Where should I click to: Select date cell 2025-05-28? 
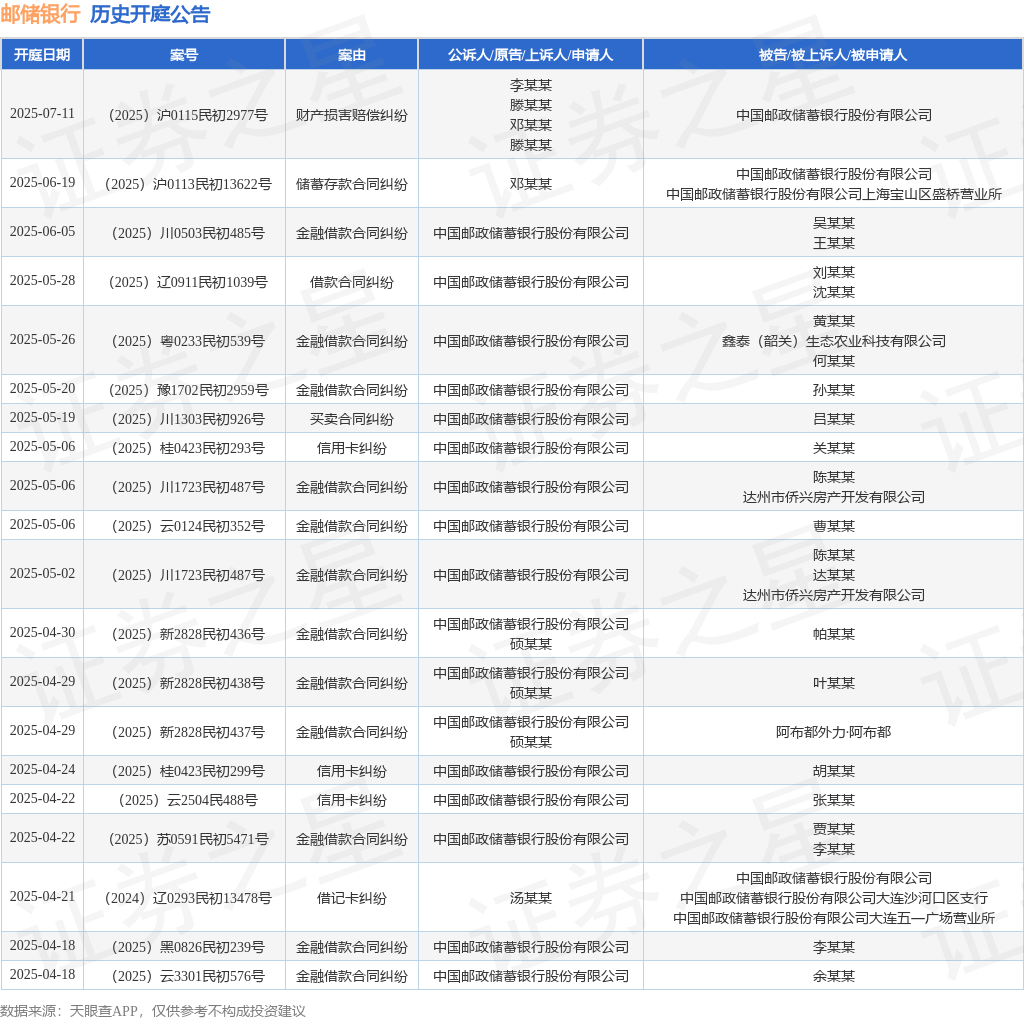tap(42, 280)
